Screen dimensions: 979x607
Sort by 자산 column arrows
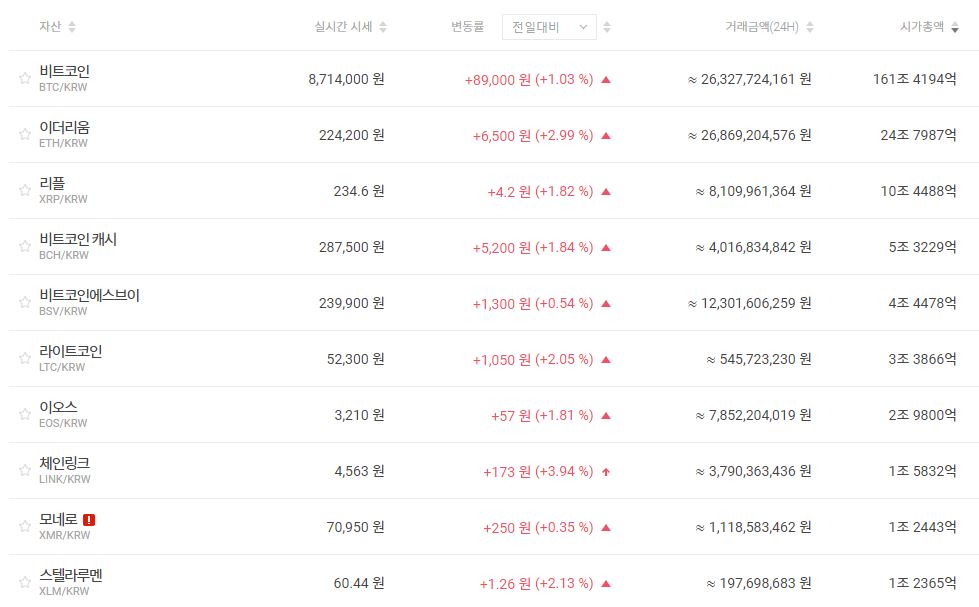(71, 27)
